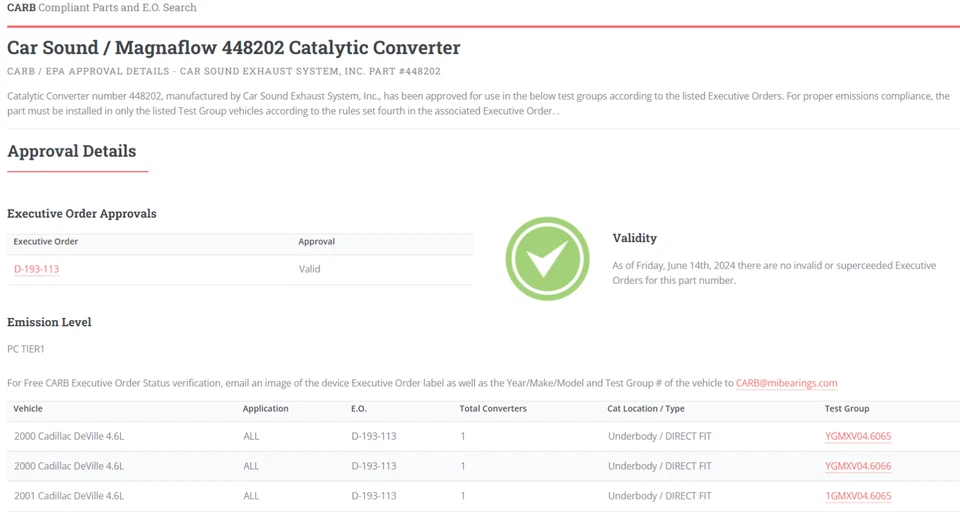Click the Approval column header
The width and height of the screenshot is (960, 520).
click(317, 241)
